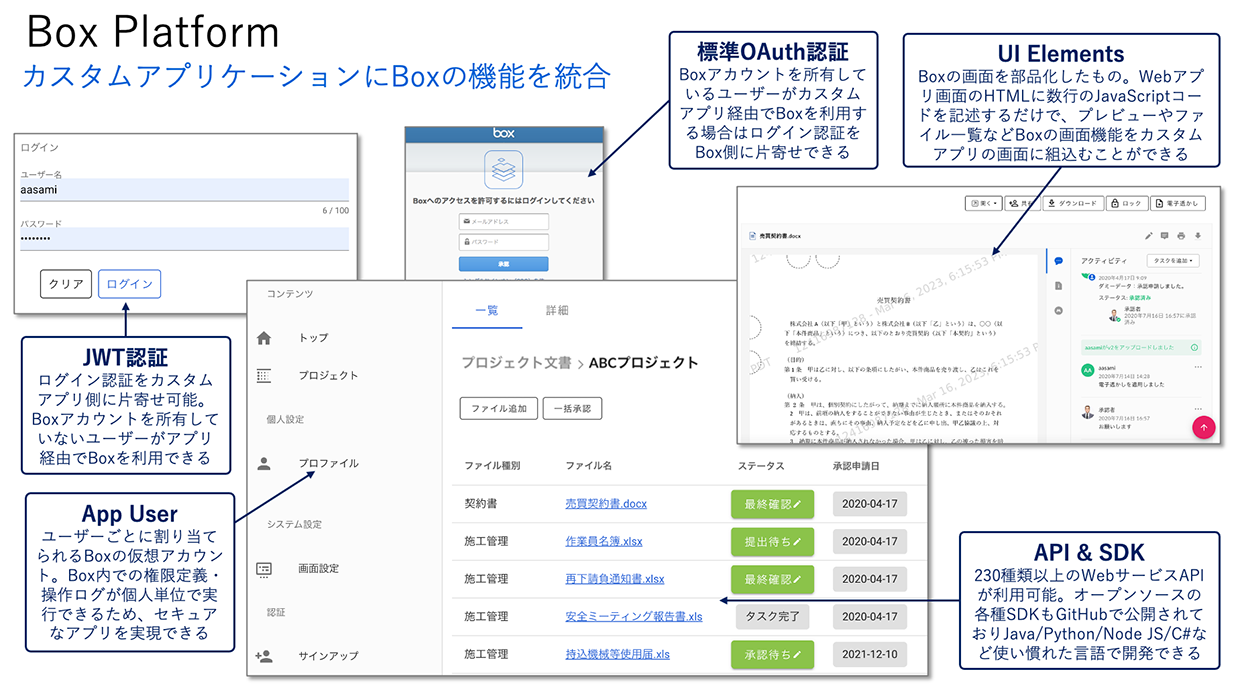Click the 契約書 file type cell
This screenshot has height=686, width=1240.
(x=481, y=503)
